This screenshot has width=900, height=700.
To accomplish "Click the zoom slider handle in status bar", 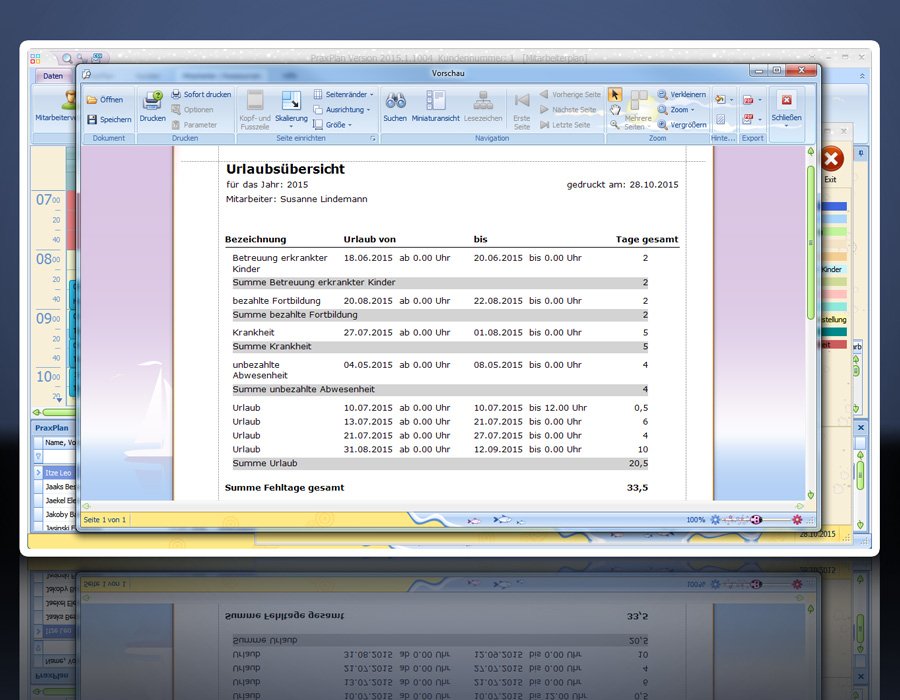I will click(x=757, y=520).
